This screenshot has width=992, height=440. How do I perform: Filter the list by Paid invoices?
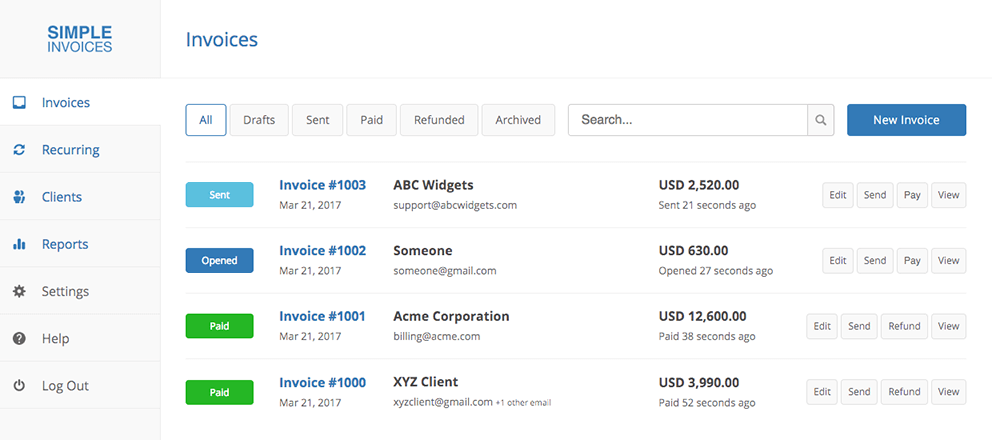click(x=372, y=120)
